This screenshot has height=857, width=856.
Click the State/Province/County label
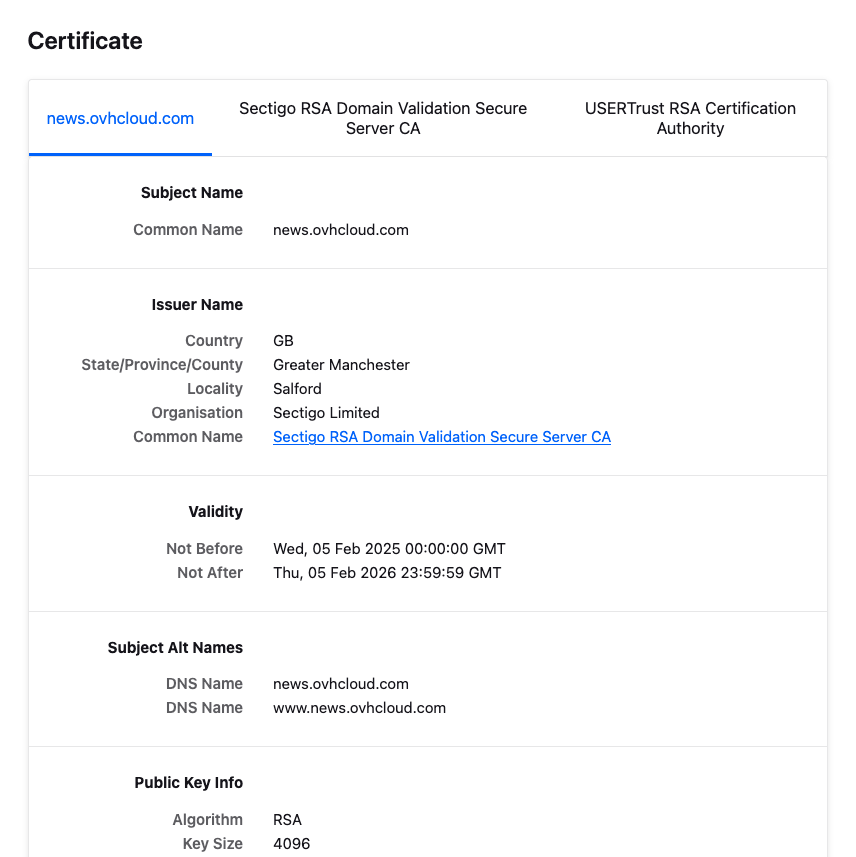coord(162,365)
